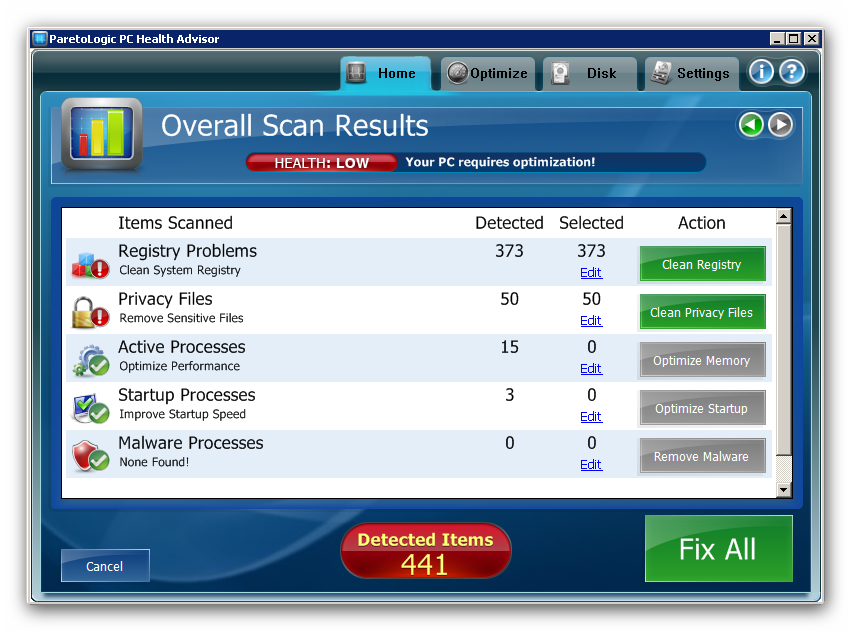Edit the Privacy Files selection
This screenshot has width=852, height=632.
coord(591,321)
